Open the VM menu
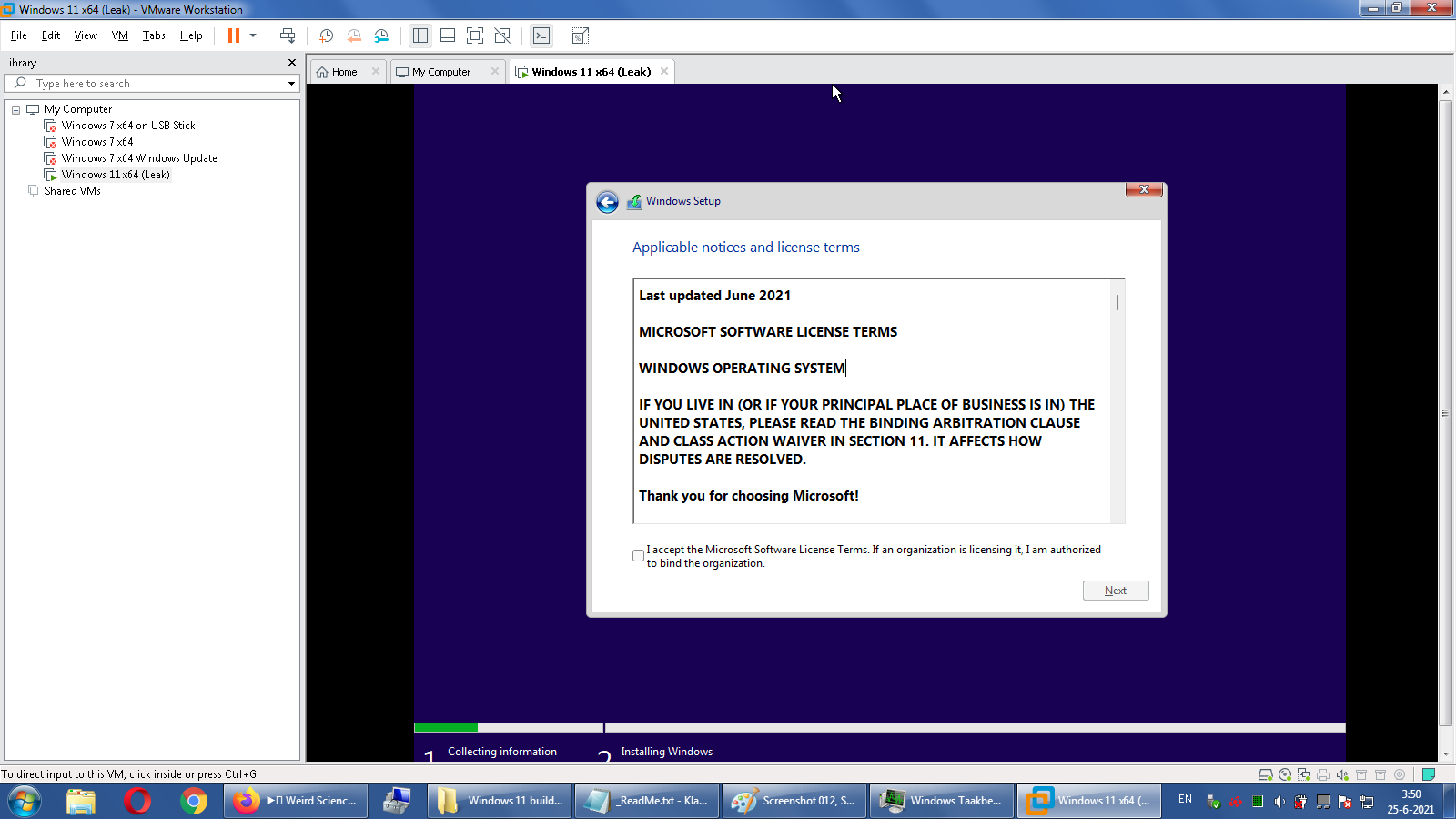 pos(119,35)
